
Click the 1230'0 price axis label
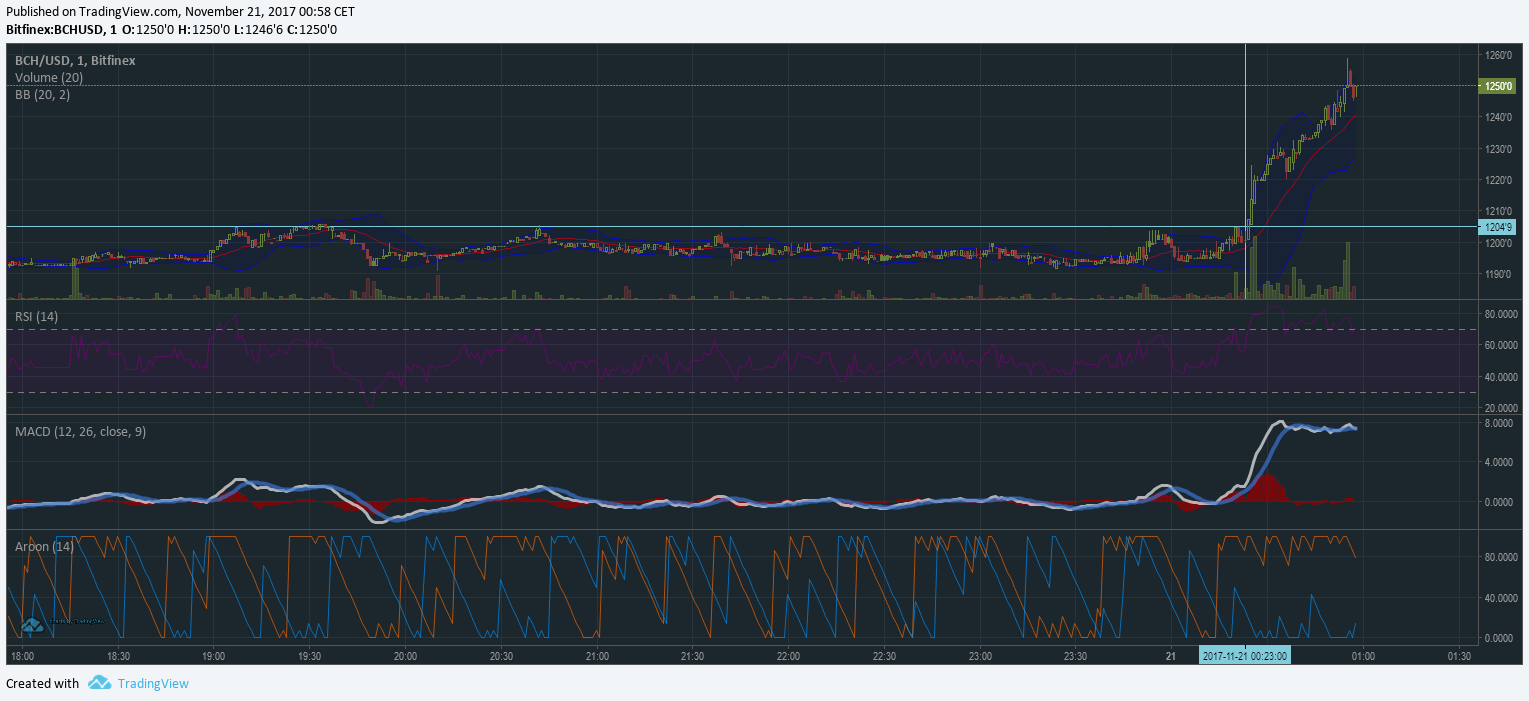1498,149
